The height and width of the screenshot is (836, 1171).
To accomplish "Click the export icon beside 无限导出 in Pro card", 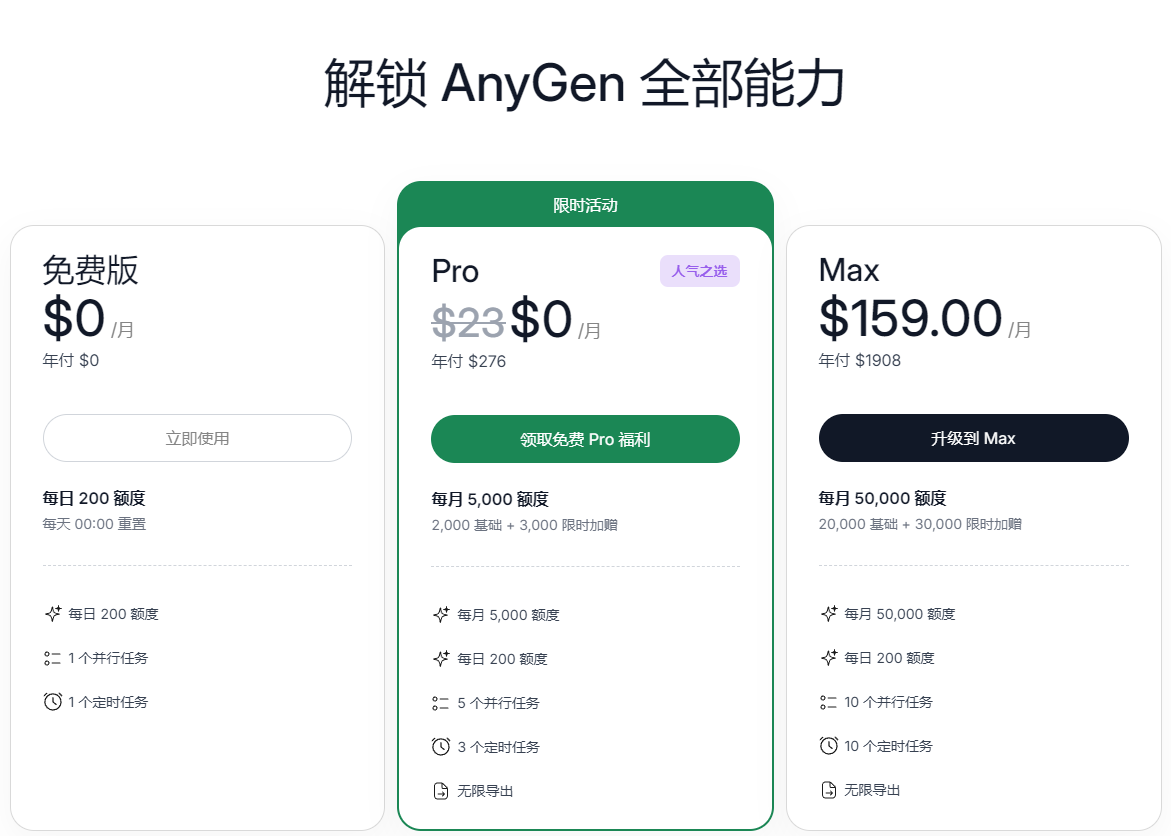I will (440, 790).
